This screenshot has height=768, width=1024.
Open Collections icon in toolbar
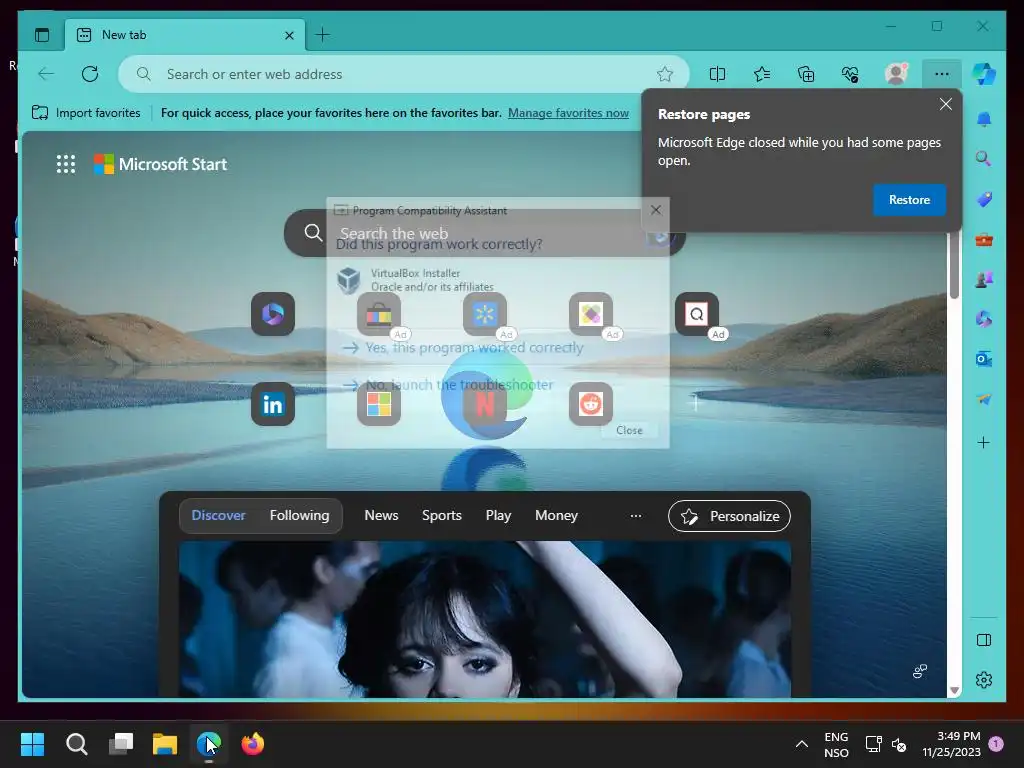coord(806,74)
